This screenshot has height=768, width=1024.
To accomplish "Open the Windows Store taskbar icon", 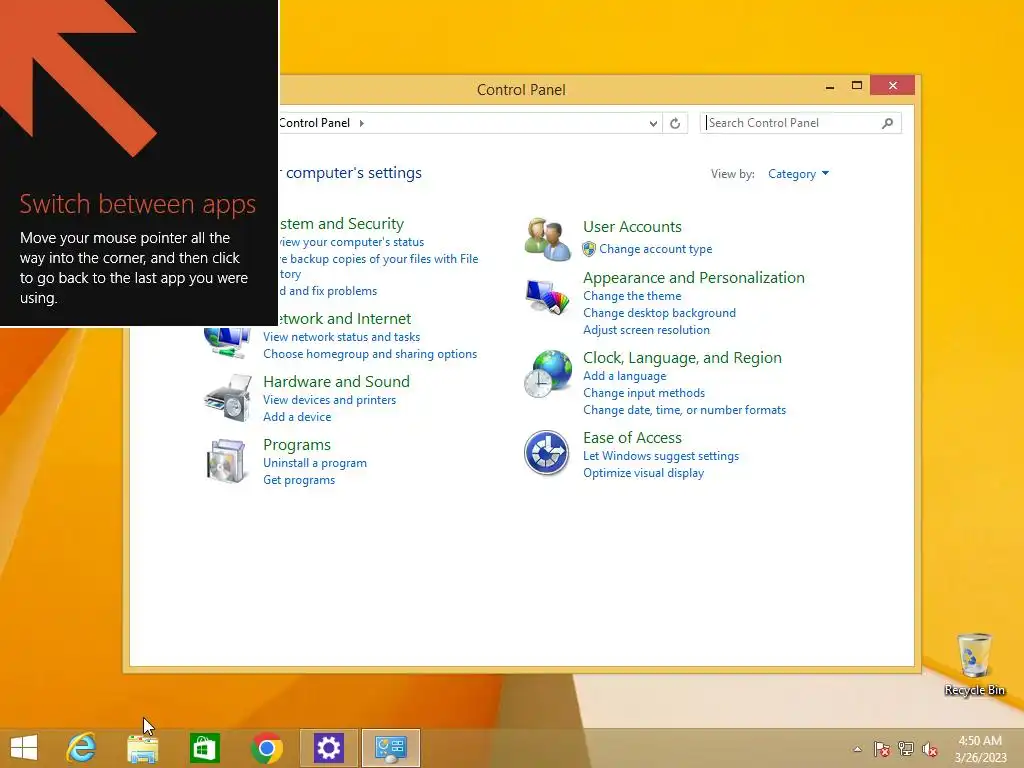I will tap(204, 748).
